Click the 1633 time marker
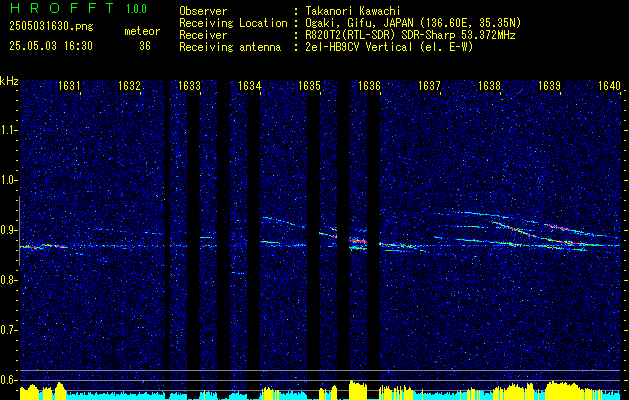The image size is (629, 400). click(x=189, y=86)
